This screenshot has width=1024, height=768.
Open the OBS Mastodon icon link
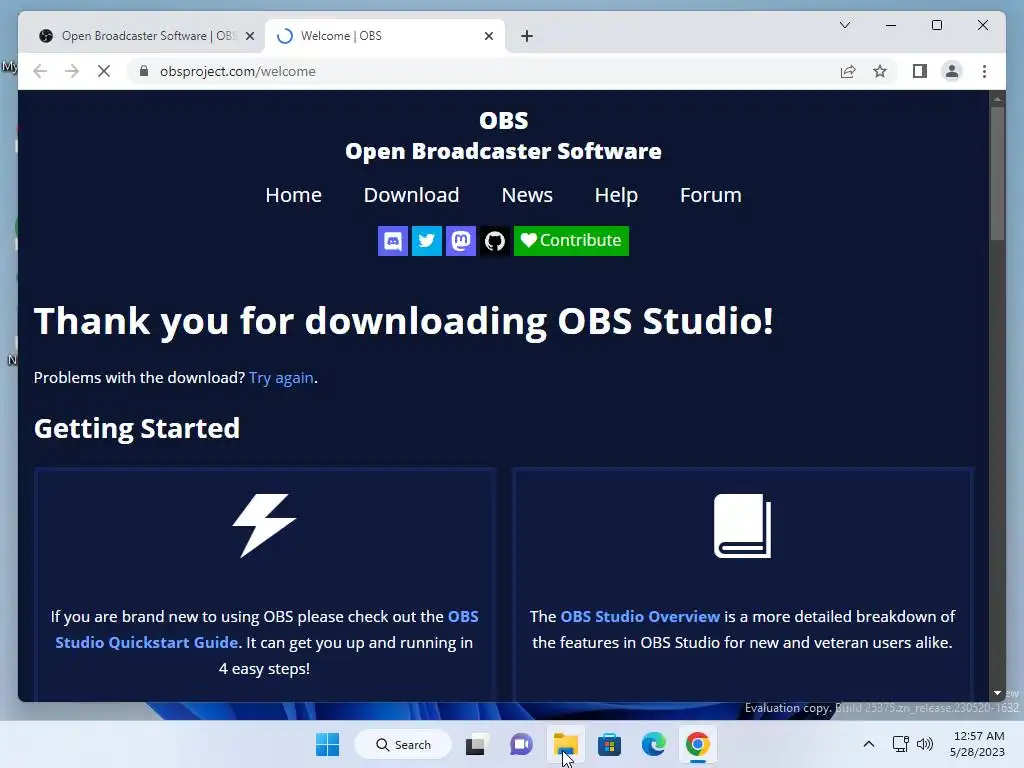[x=460, y=241]
